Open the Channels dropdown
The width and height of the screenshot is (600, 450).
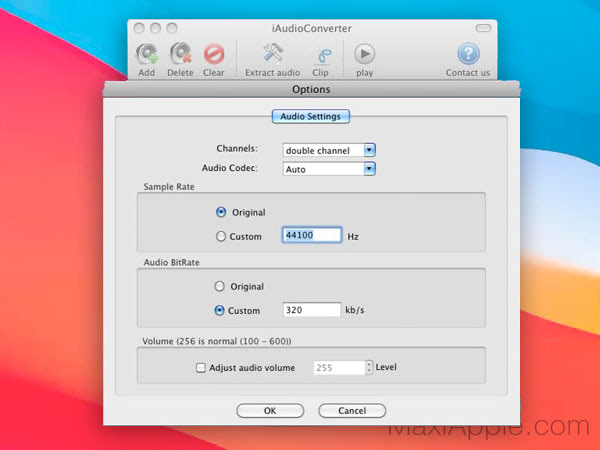(329, 150)
